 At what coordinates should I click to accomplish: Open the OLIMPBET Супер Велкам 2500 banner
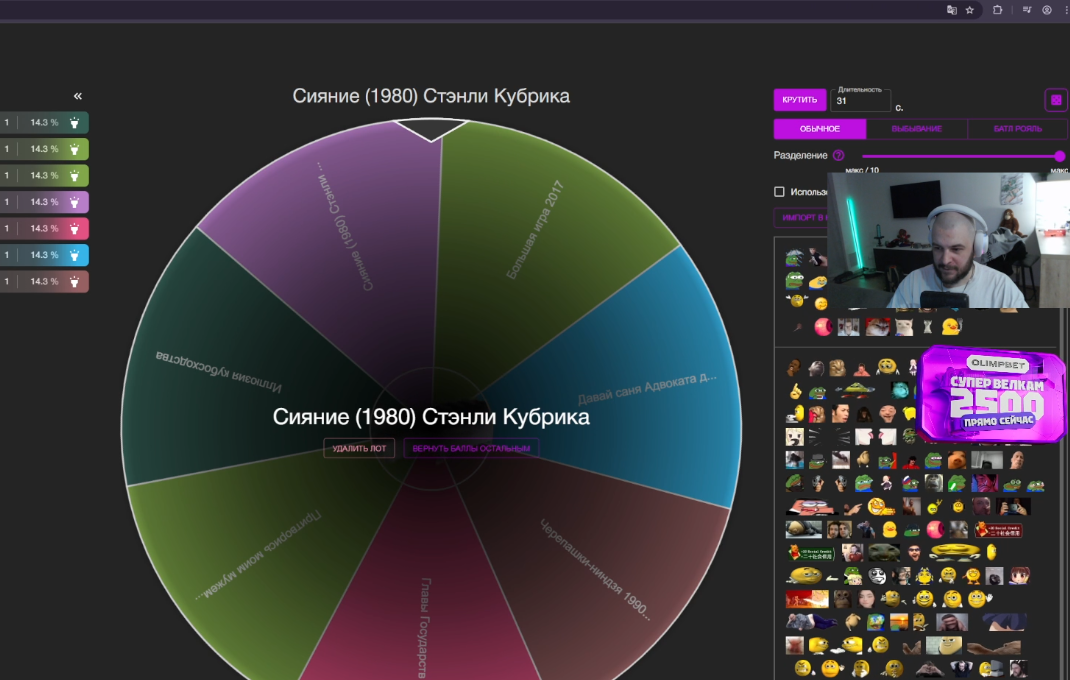click(992, 395)
